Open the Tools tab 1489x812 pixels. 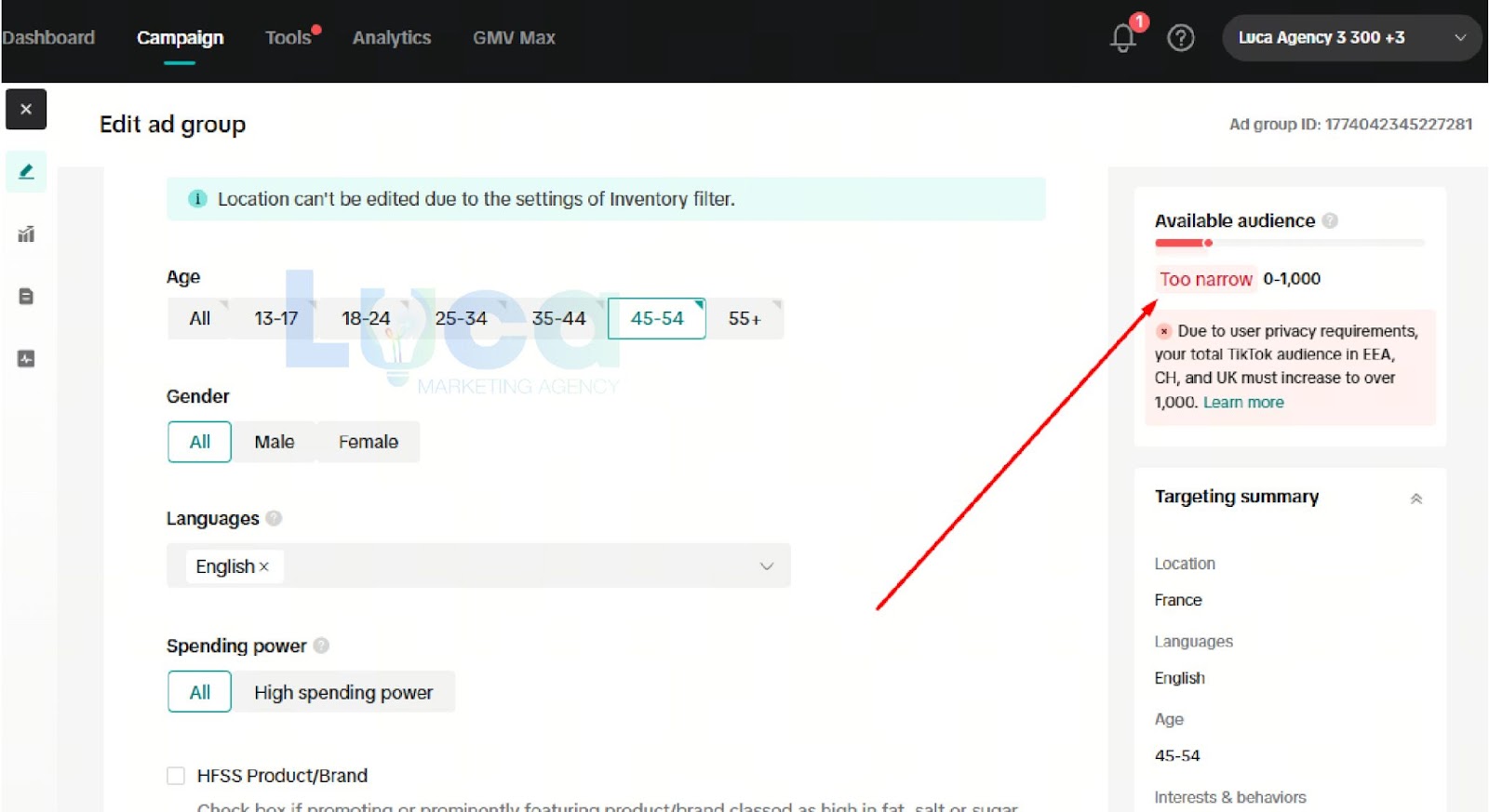(288, 38)
